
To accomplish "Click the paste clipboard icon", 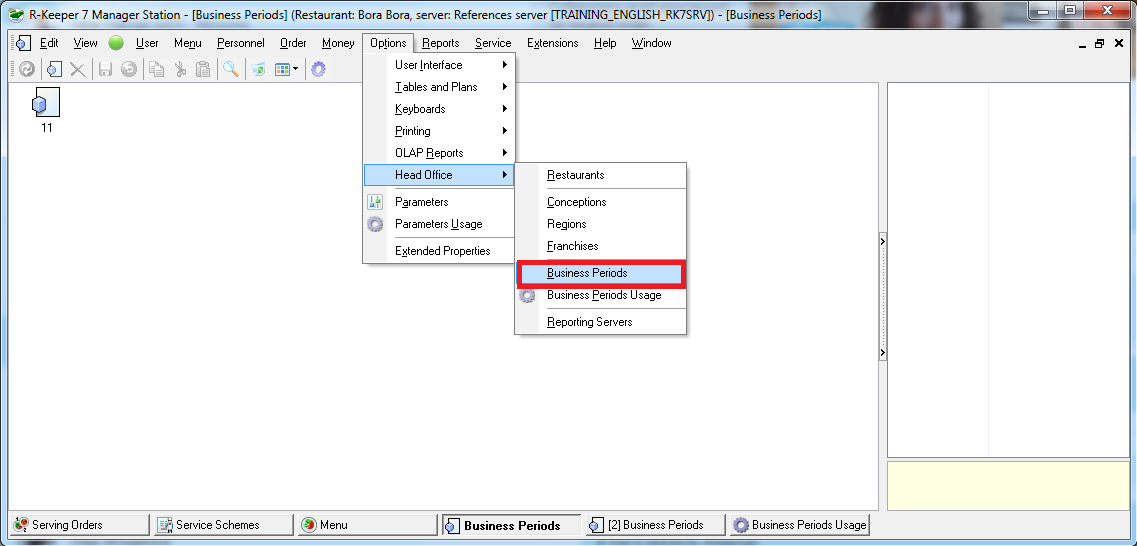I will [203, 69].
